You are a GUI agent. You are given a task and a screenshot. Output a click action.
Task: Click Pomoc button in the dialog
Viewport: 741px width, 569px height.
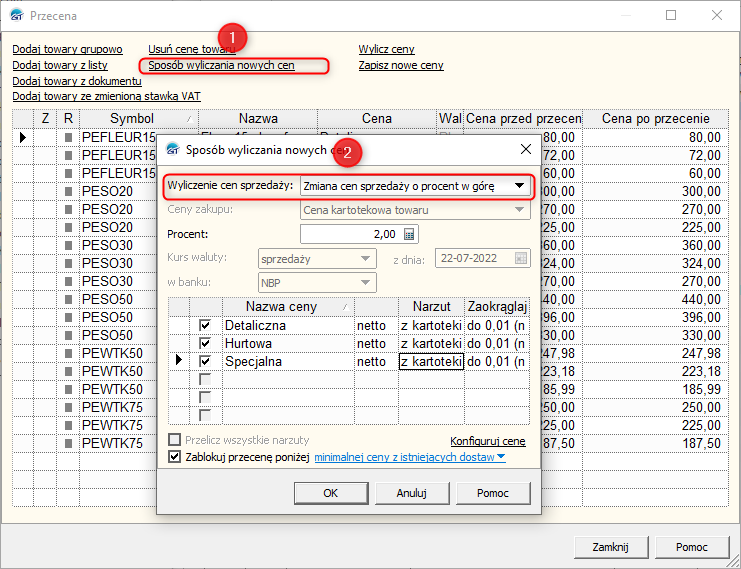[x=493, y=493]
